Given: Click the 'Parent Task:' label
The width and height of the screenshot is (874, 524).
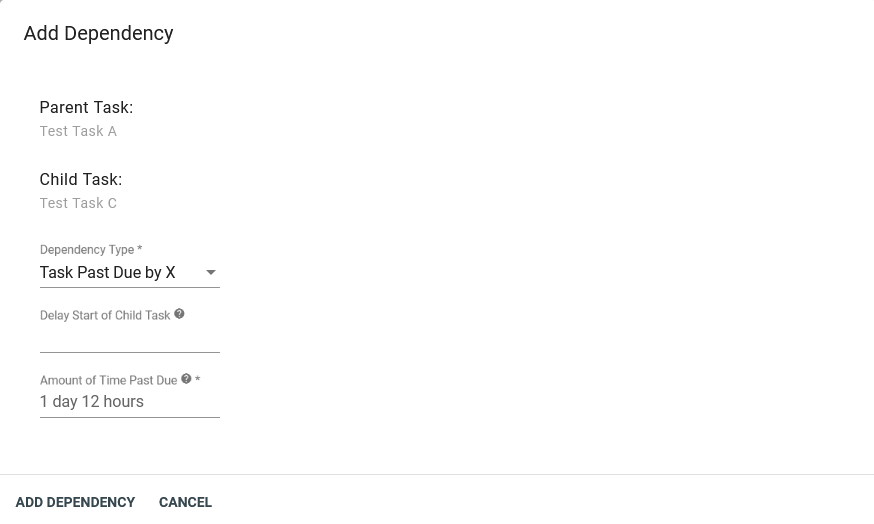Looking at the screenshot, I should [86, 107].
